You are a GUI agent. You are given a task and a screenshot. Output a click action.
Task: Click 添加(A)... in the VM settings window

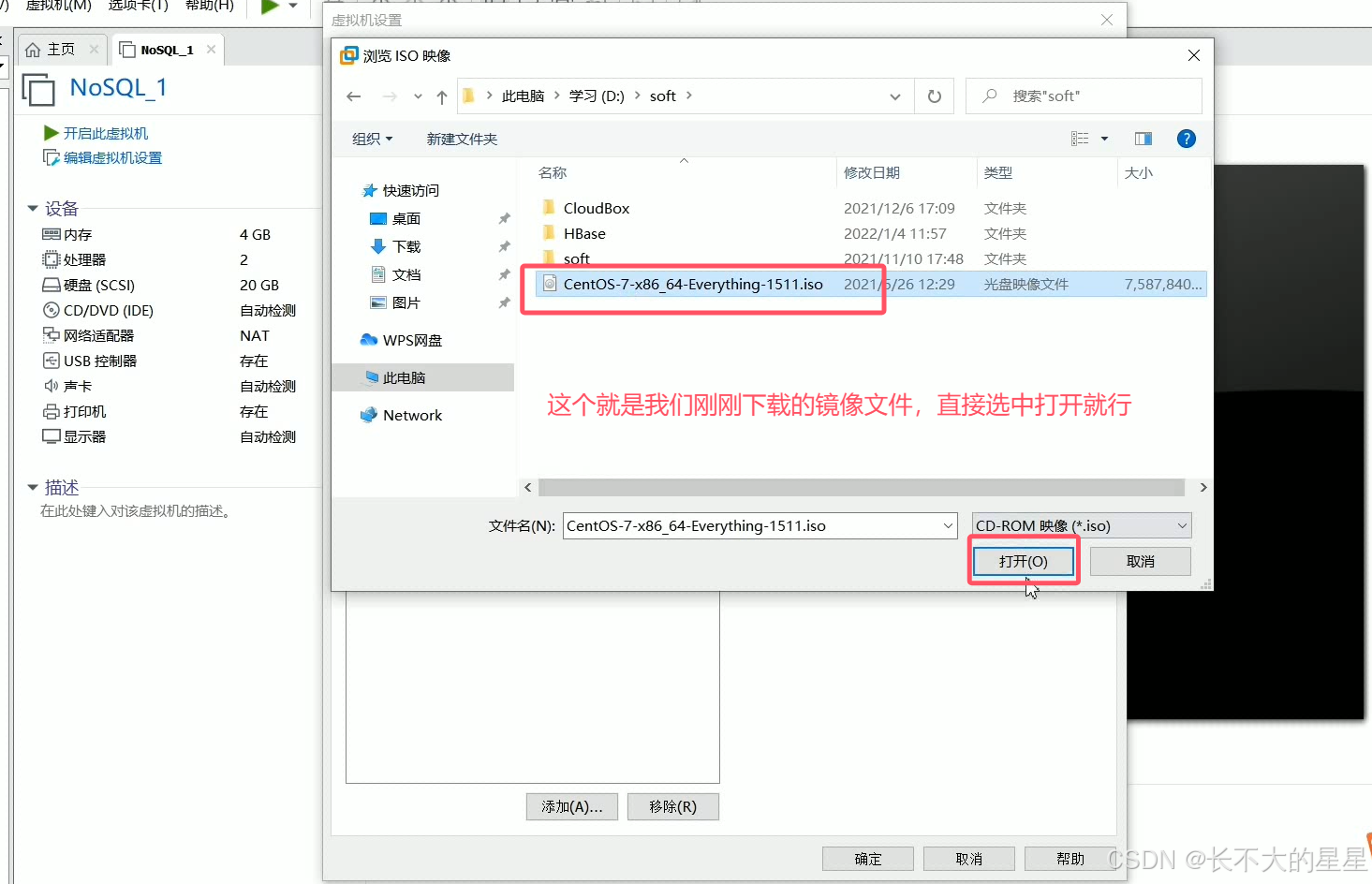(572, 806)
